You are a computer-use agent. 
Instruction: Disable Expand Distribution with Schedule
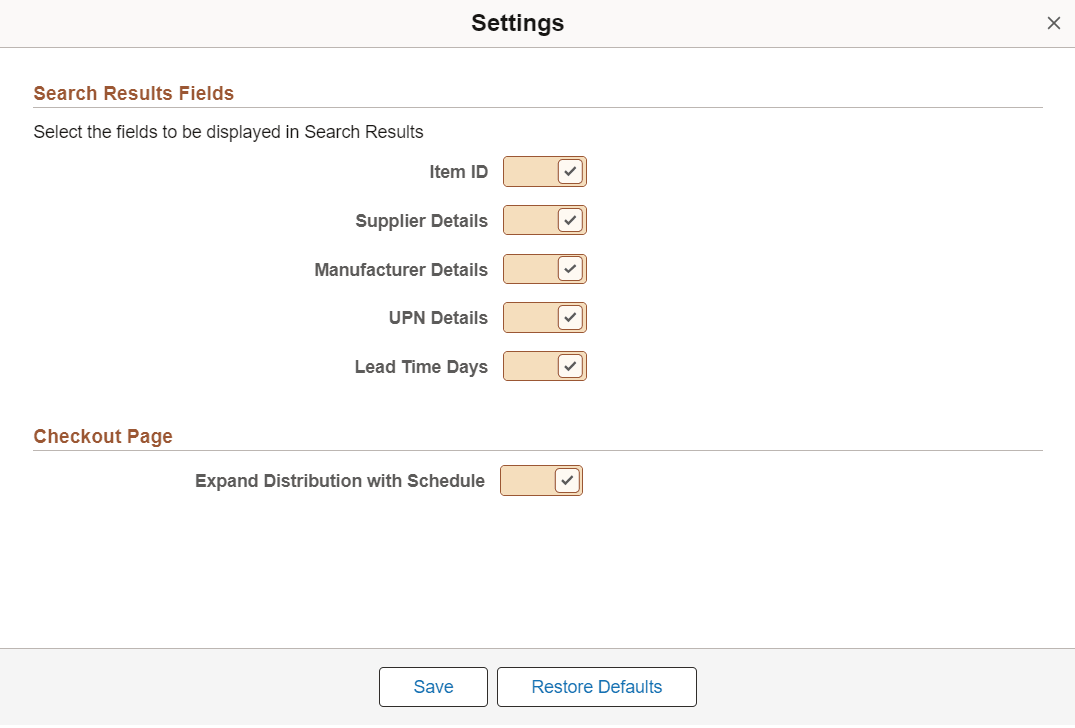(541, 480)
